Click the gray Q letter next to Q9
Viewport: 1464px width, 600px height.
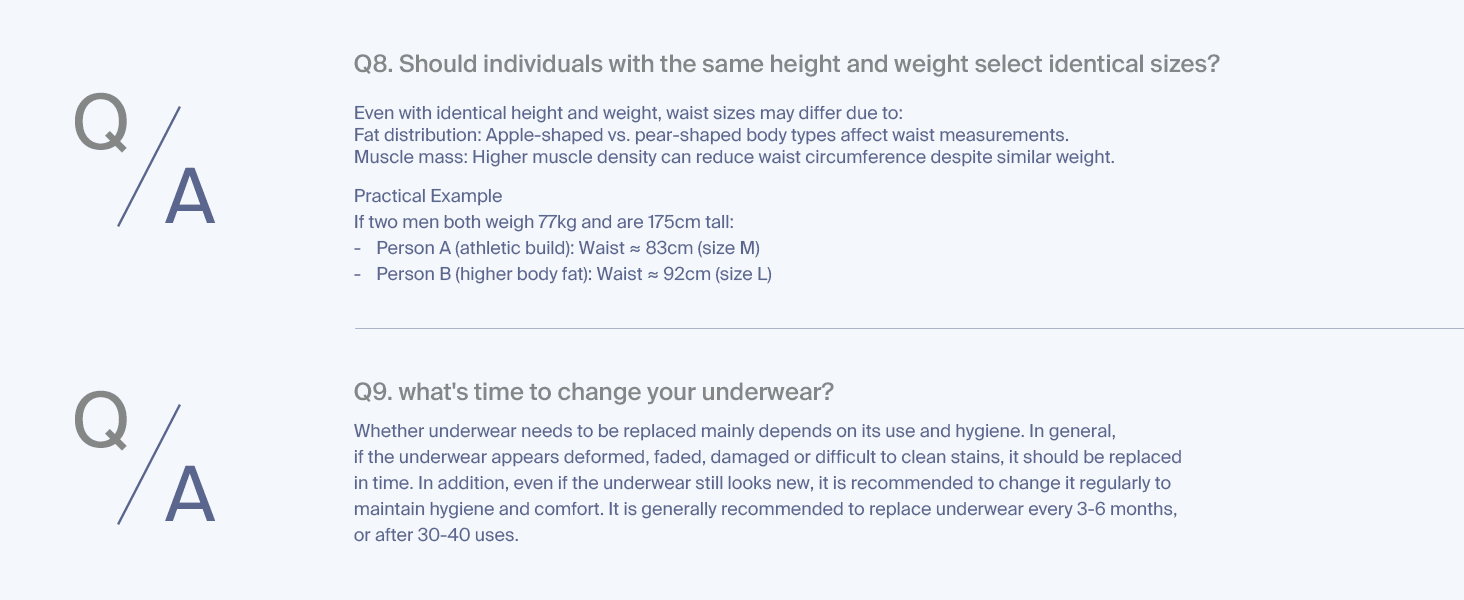[x=101, y=419]
